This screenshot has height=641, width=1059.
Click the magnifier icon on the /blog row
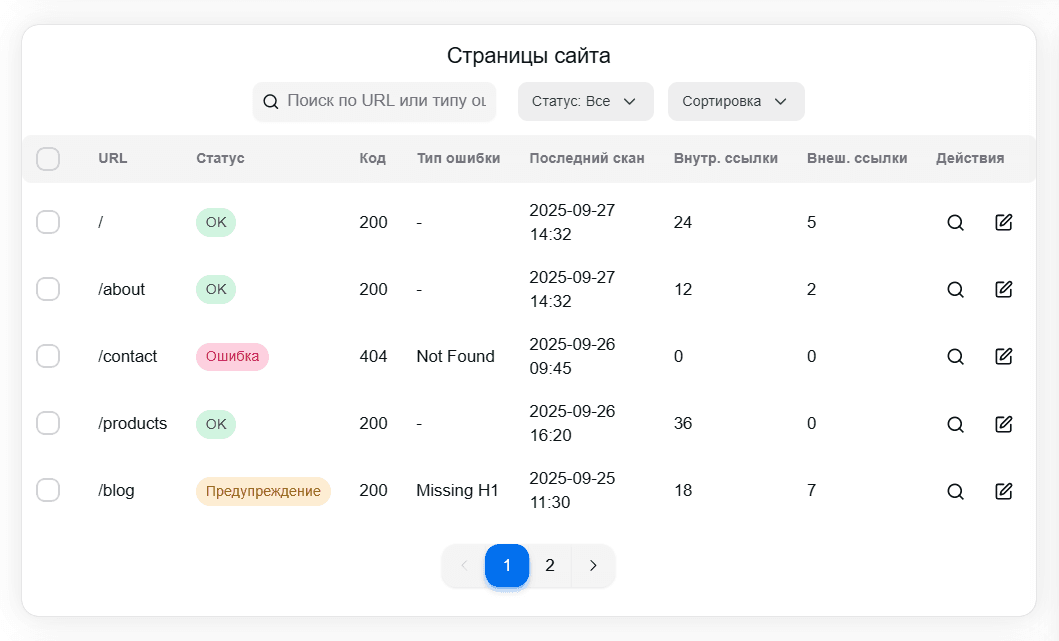point(955,491)
